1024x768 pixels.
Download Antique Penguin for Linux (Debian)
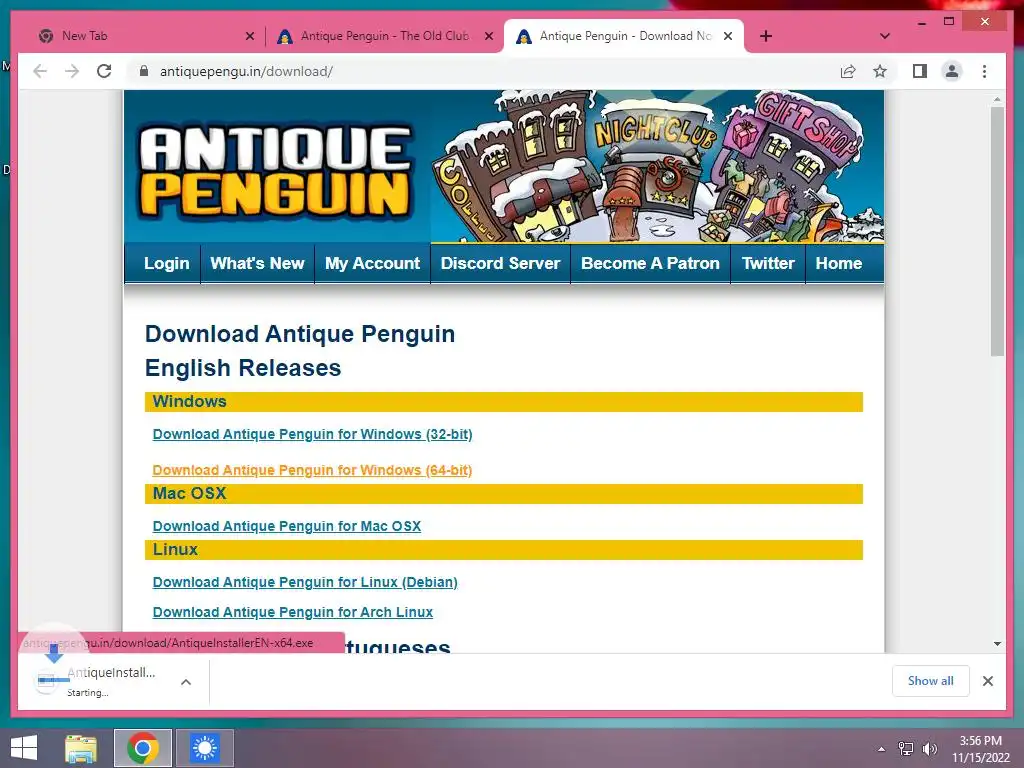point(305,582)
